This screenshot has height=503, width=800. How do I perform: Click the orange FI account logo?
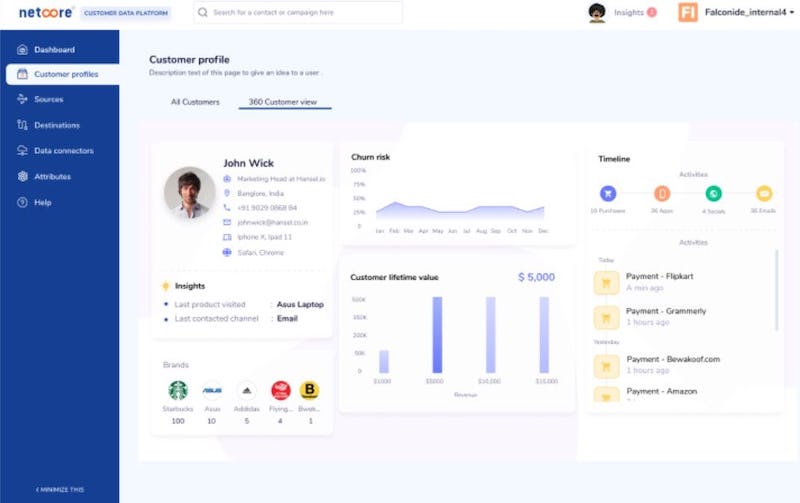[688, 13]
